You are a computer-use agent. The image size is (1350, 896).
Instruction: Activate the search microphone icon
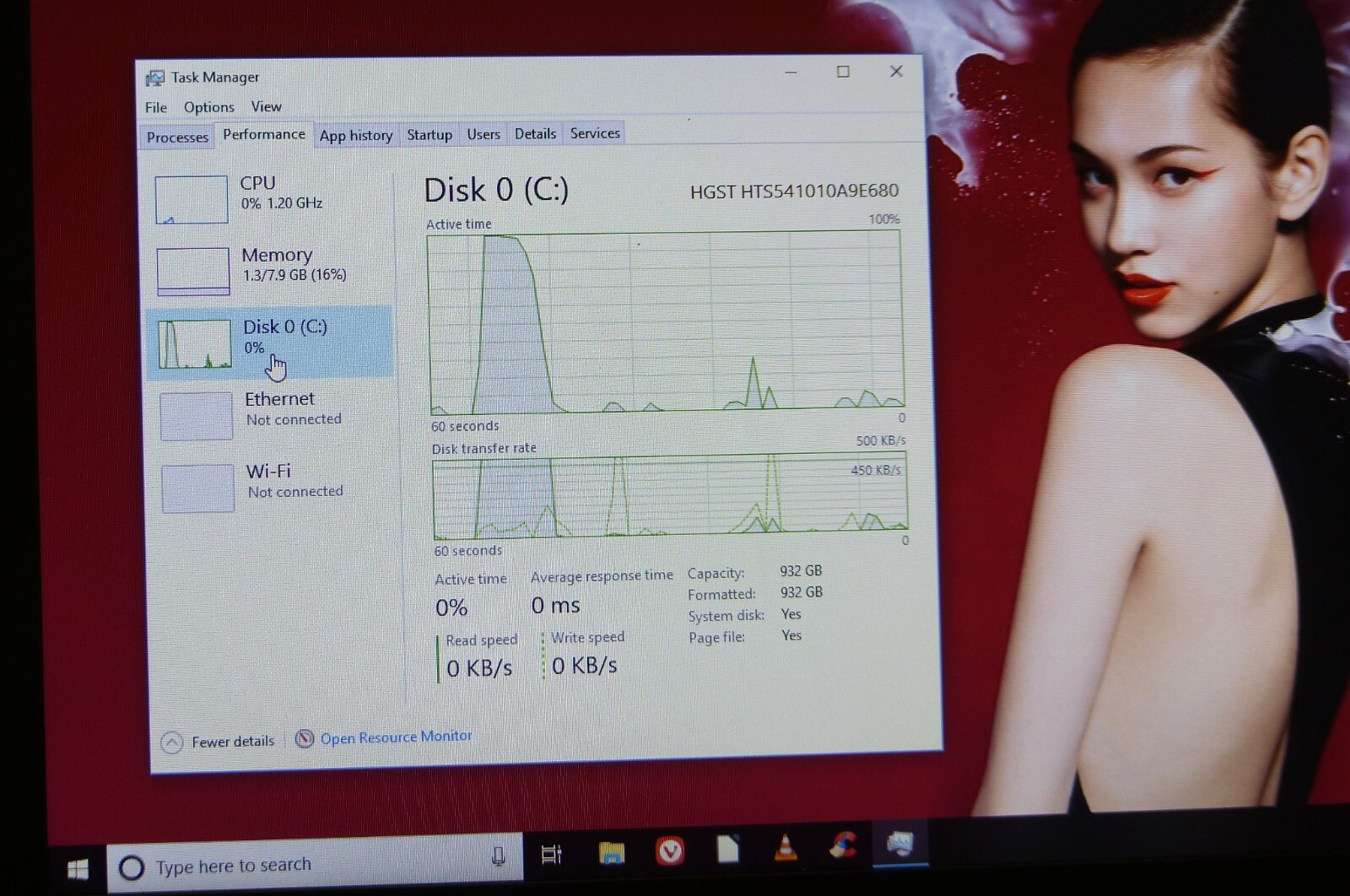pyautogui.click(x=499, y=857)
